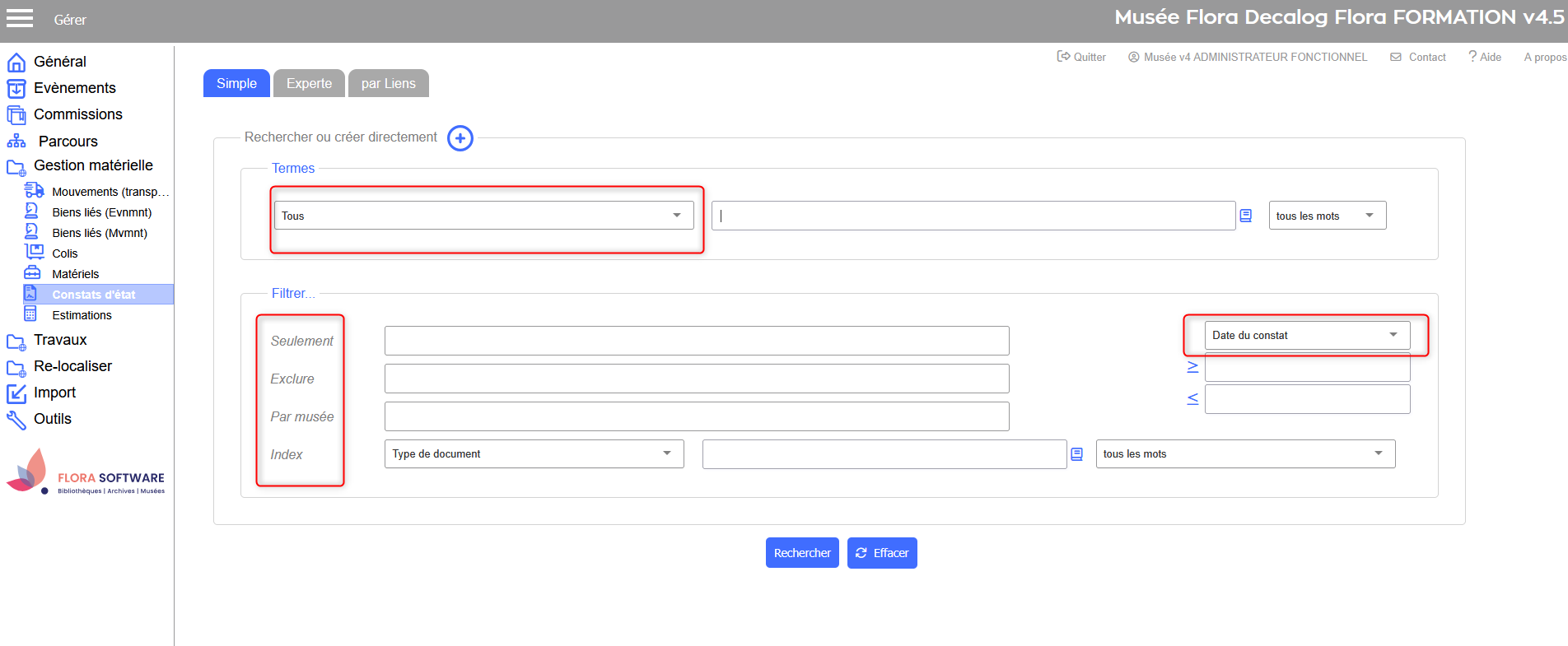Click the greater-than-or-equal date operator

click(x=1192, y=367)
